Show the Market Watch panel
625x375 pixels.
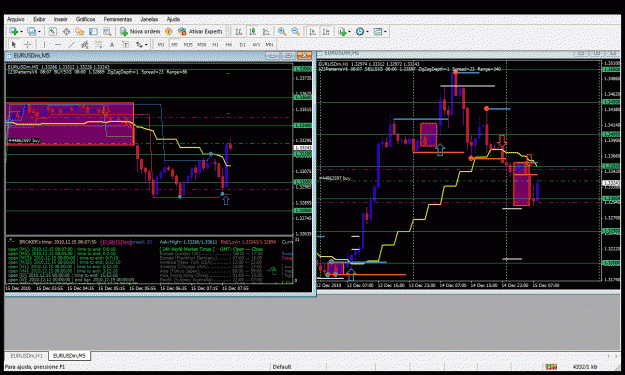(x=53, y=31)
